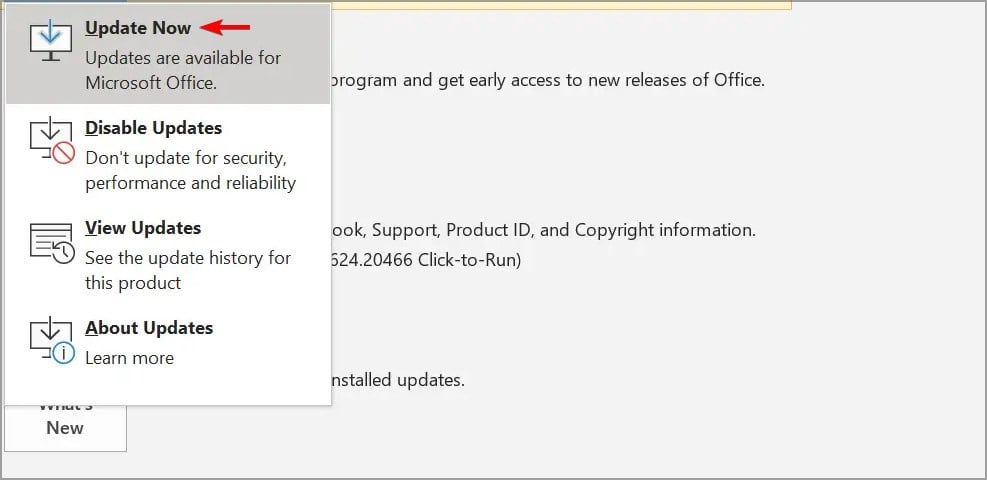Click "See the update history" description text
The width and height of the screenshot is (987, 480).
click(187, 258)
